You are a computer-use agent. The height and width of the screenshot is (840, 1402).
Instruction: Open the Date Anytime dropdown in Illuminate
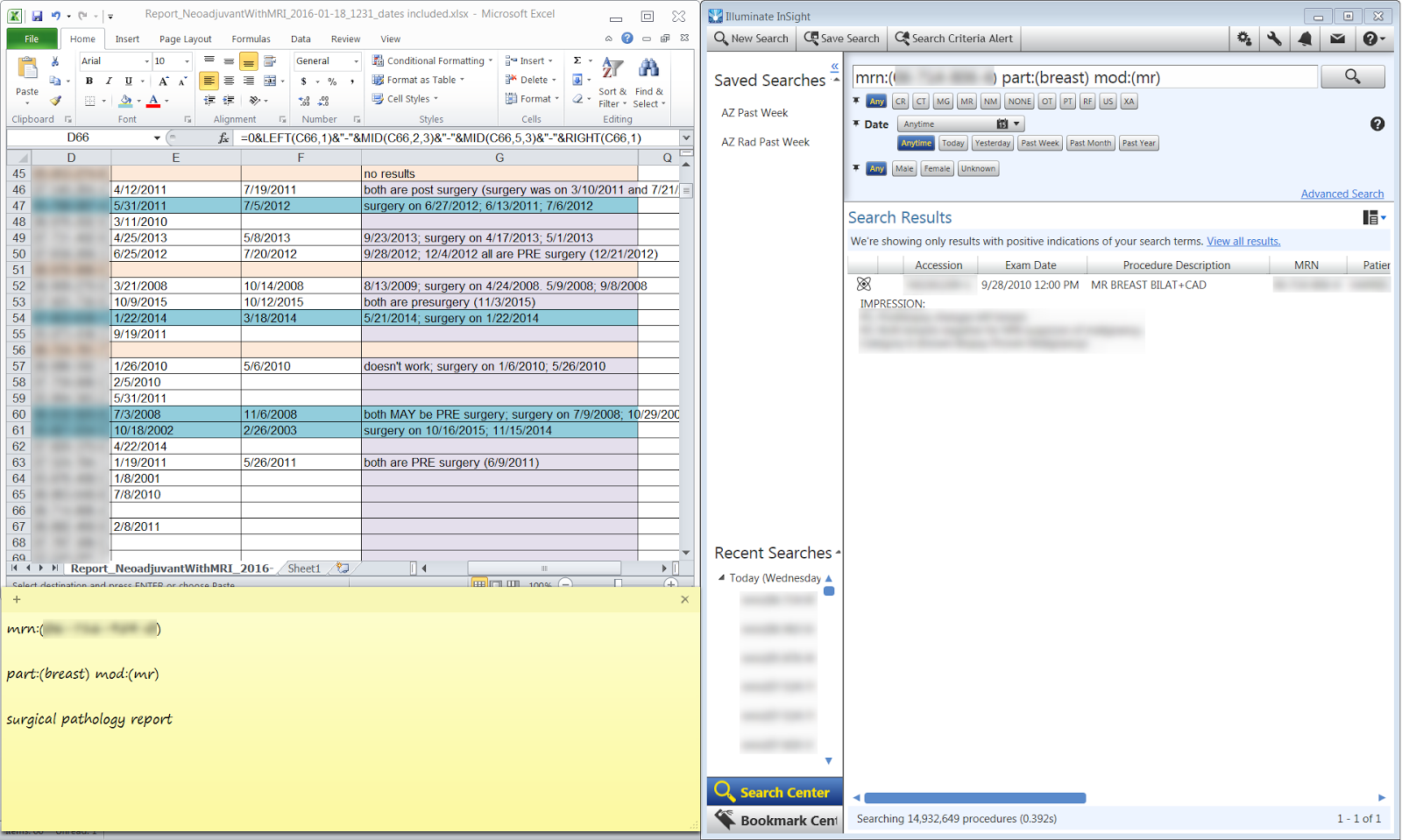coord(961,124)
